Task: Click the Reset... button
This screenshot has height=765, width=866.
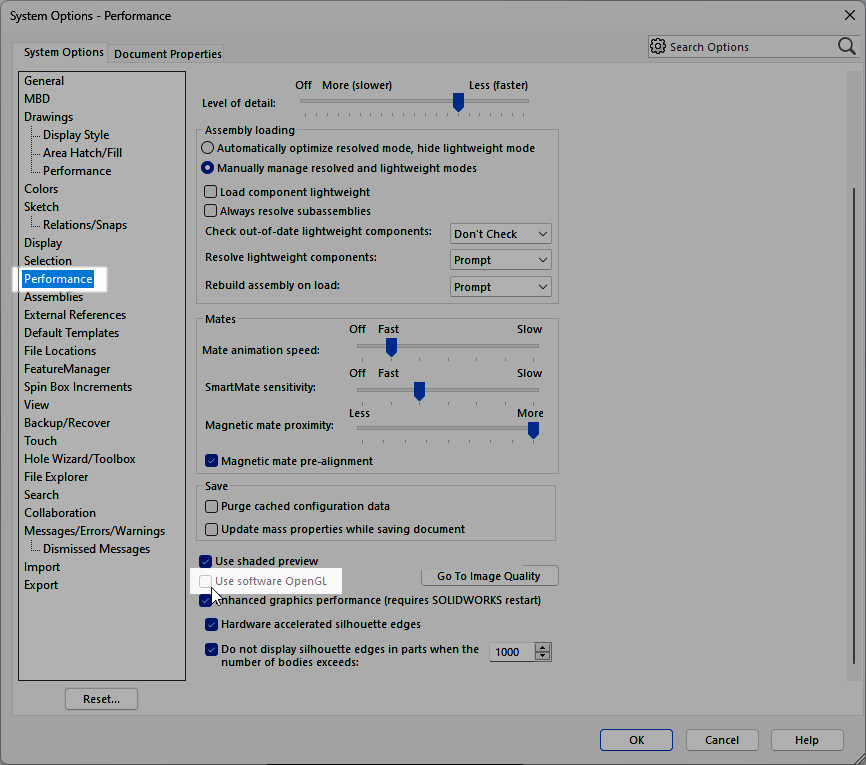Action: [x=102, y=699]
